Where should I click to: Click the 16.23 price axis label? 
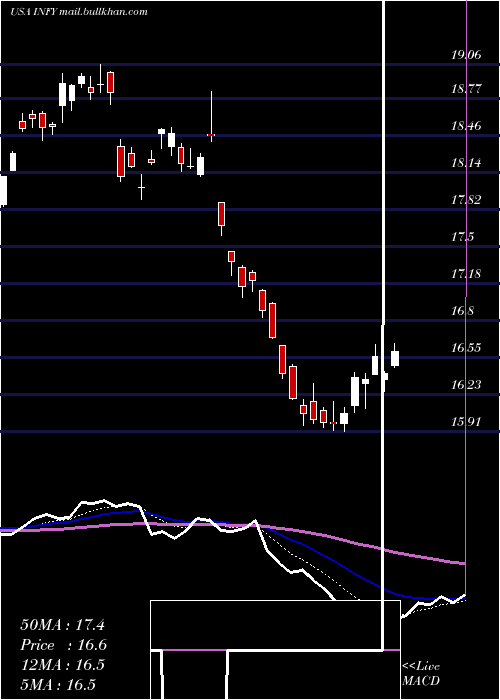coord(466,385)
